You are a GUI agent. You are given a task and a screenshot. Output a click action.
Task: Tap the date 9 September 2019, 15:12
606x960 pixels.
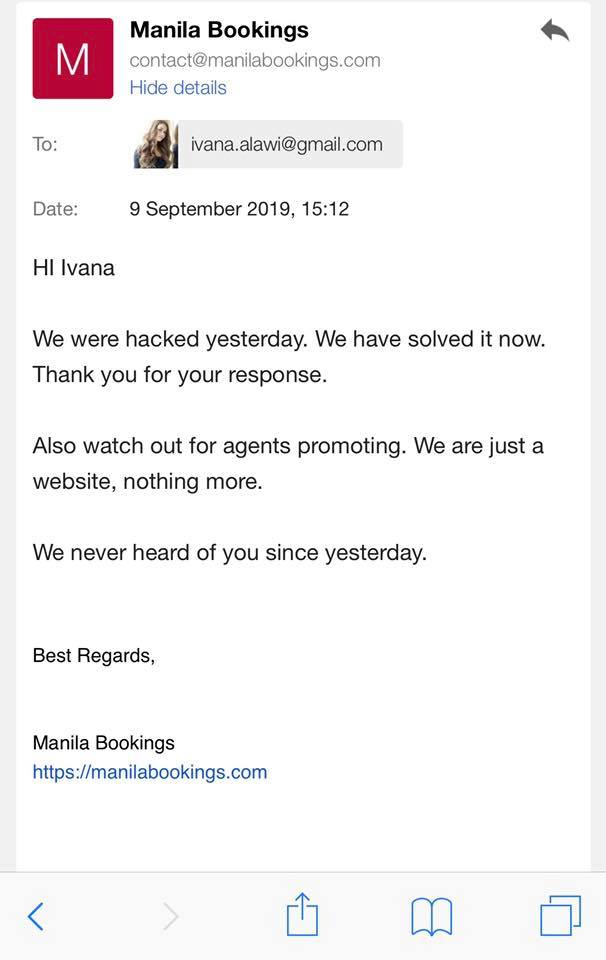[x=239, y=209]
